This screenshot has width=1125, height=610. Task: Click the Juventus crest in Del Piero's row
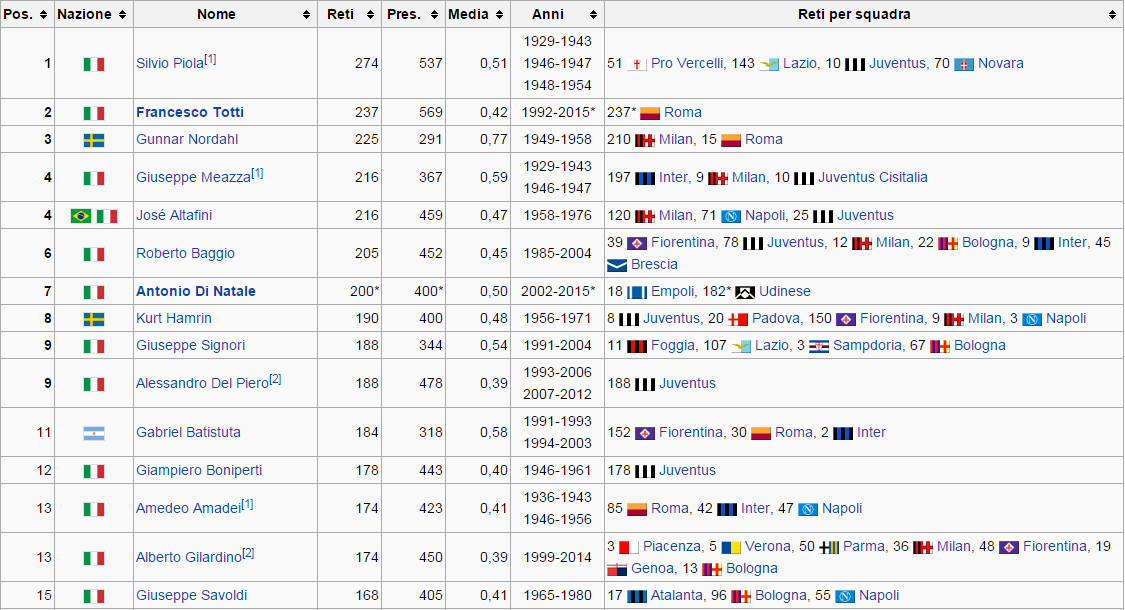pos(645,384)
